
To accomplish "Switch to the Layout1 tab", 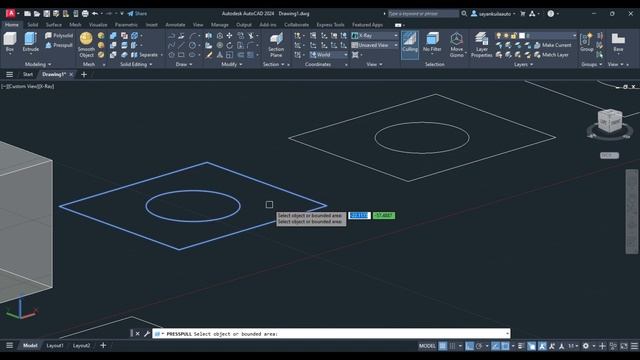I will point(55,346).
